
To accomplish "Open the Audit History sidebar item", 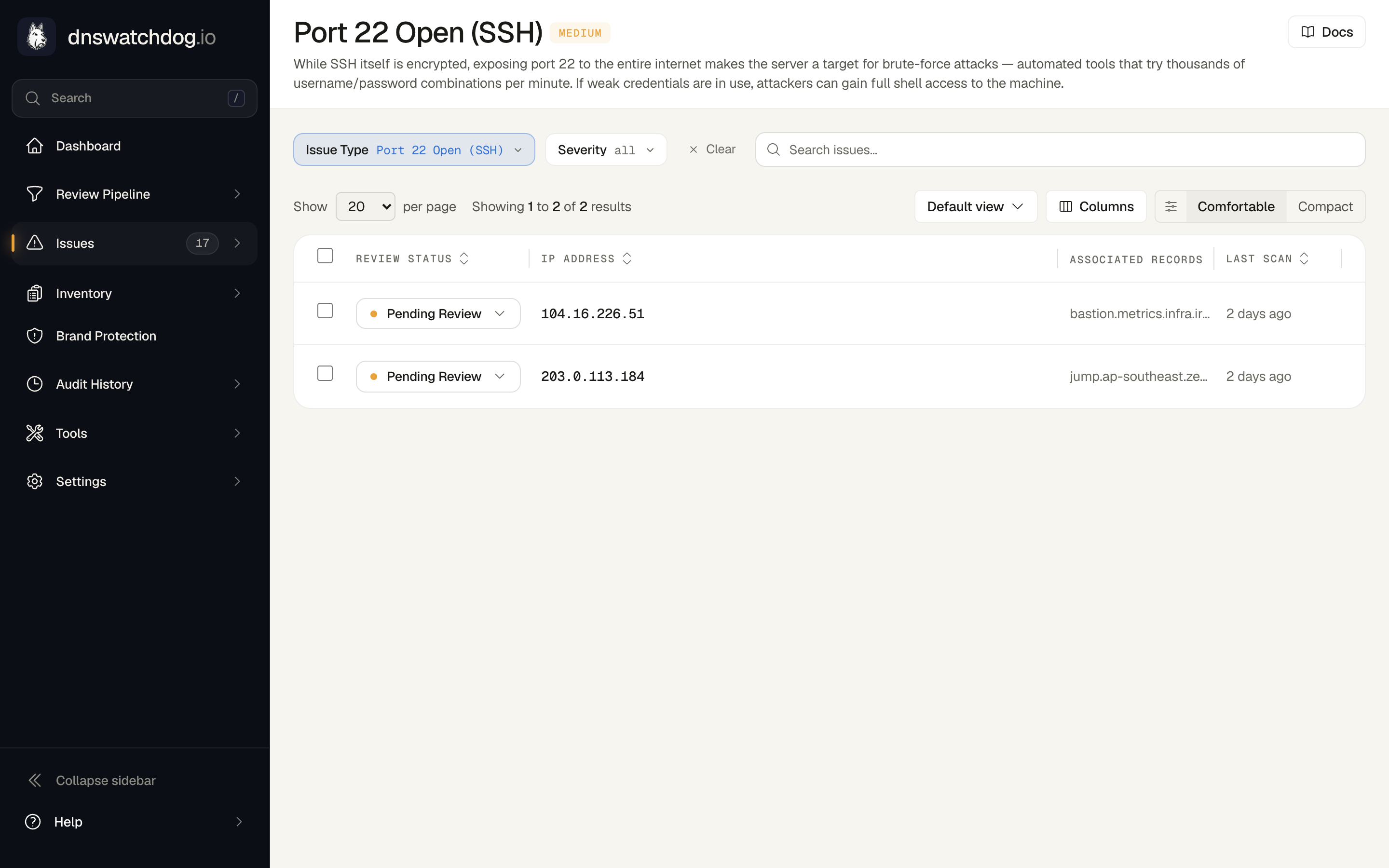I will click(134, 384).
